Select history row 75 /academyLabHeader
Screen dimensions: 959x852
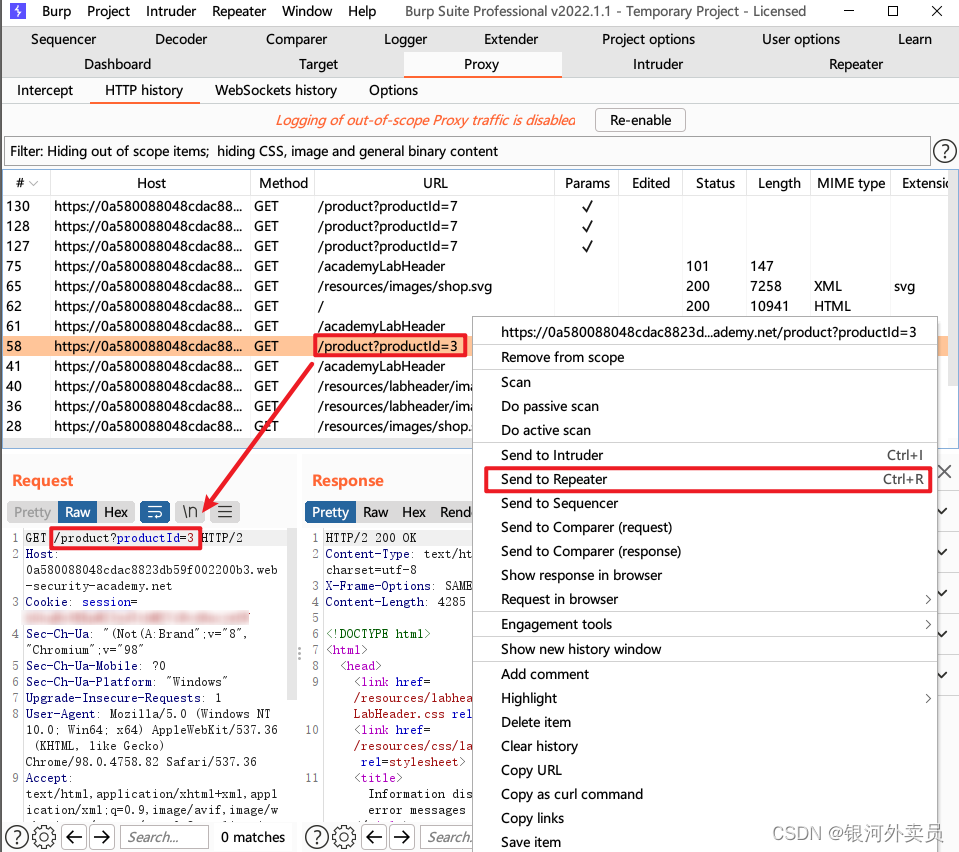tap(476, 267)
